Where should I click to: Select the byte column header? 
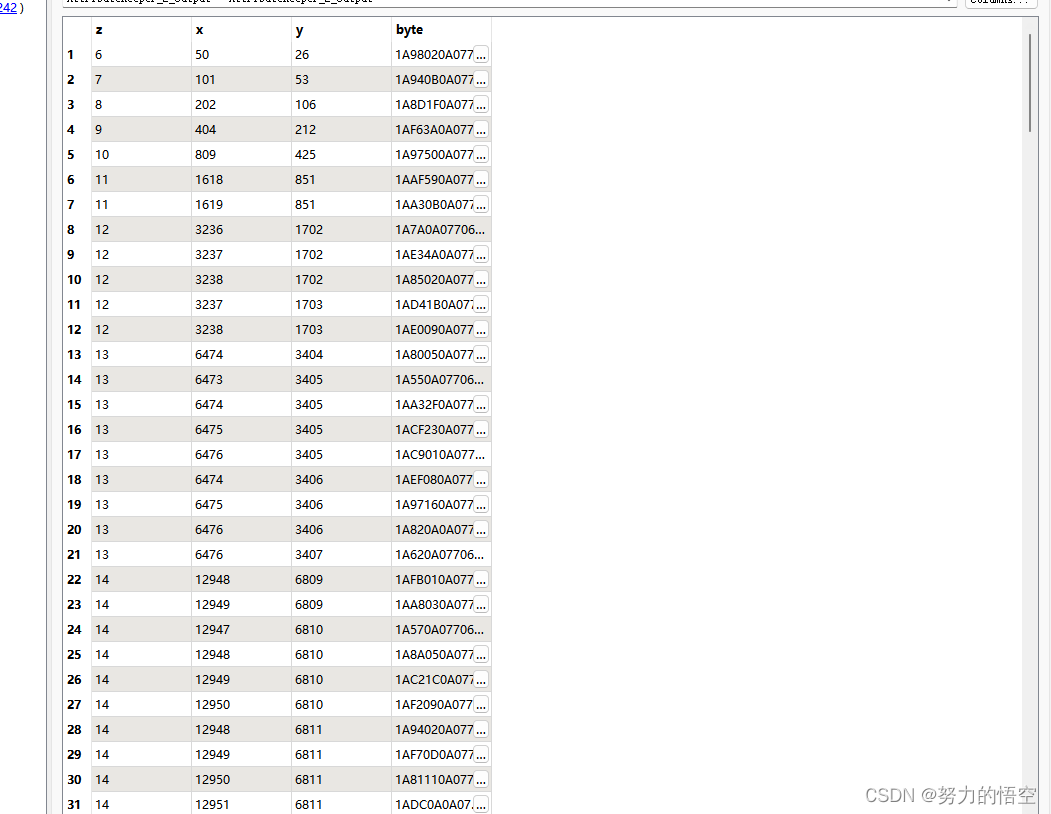pyautogui.click(x=441, y=30)
